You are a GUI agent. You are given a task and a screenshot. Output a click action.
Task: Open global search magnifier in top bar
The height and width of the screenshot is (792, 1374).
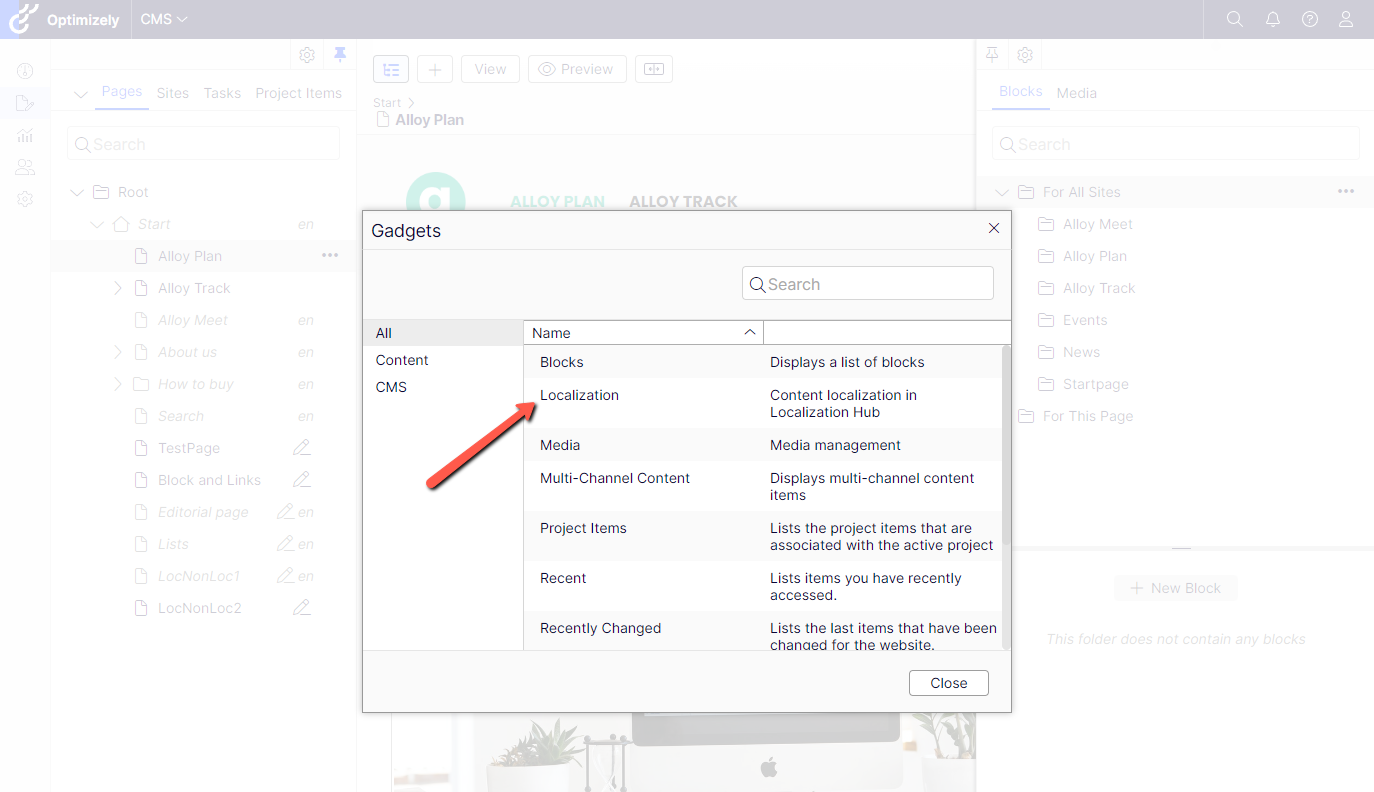[1235, 19]
